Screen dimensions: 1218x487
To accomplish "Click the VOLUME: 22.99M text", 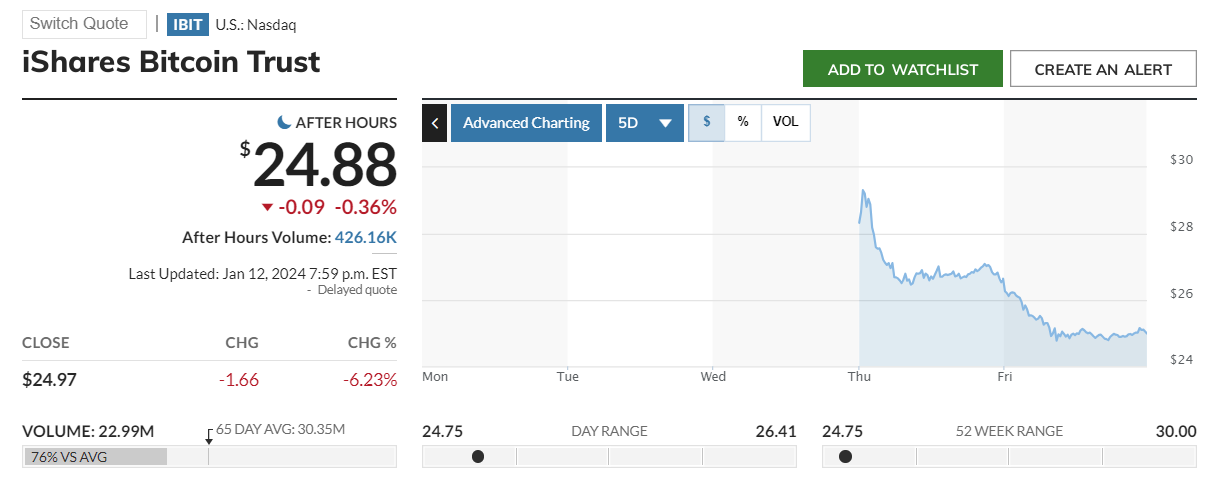I will pyautogui.click(x=88, y=432).
